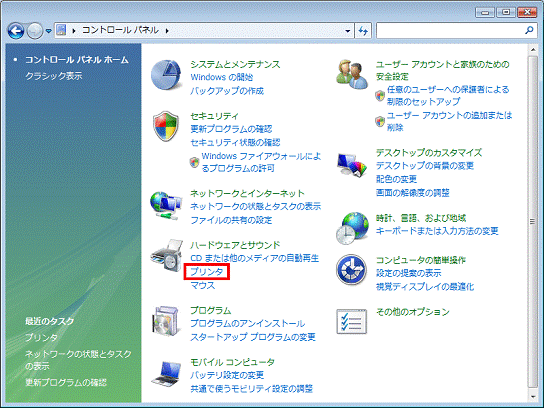The width and height of the screenshot is (544, 408).
Task: Open キーボードまたは入力方法の変更 link
Action: [437, 231]
